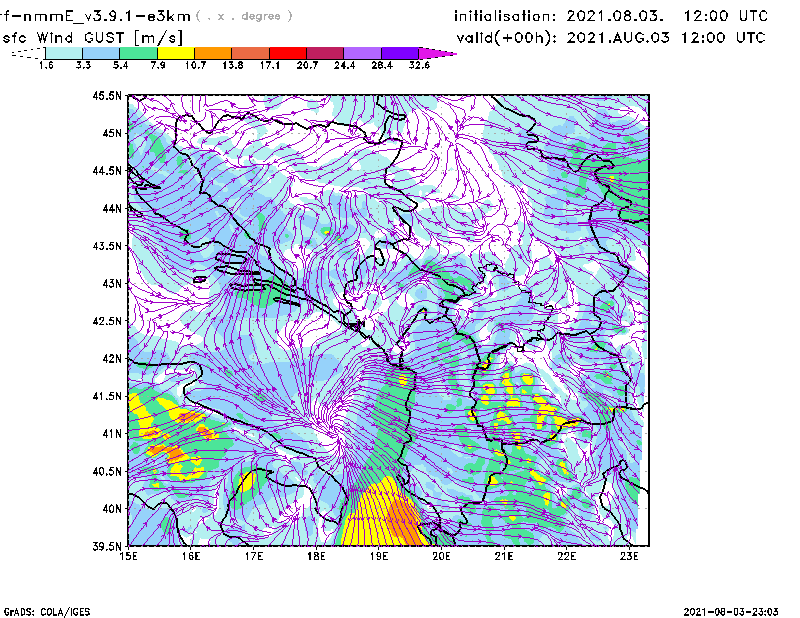Click the legend value 5.4
The height and width of the screenshot is (618, 800).
pyautogui.click(x=120, y=65)
